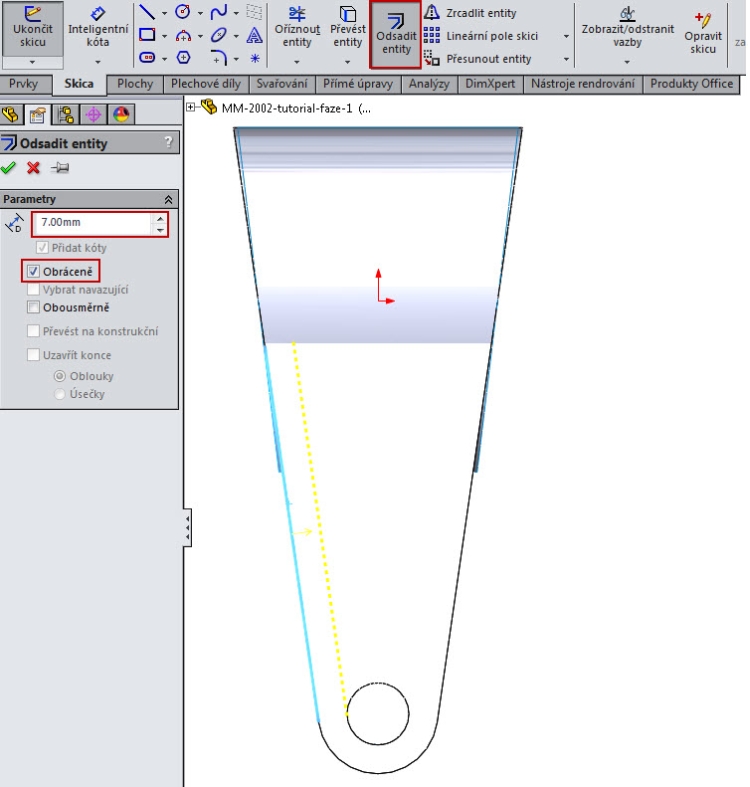The image size is (750, 787).
Task: Click Lineární pole skici pattern tool
Action: pyautogui.click(x=481, y=36)
